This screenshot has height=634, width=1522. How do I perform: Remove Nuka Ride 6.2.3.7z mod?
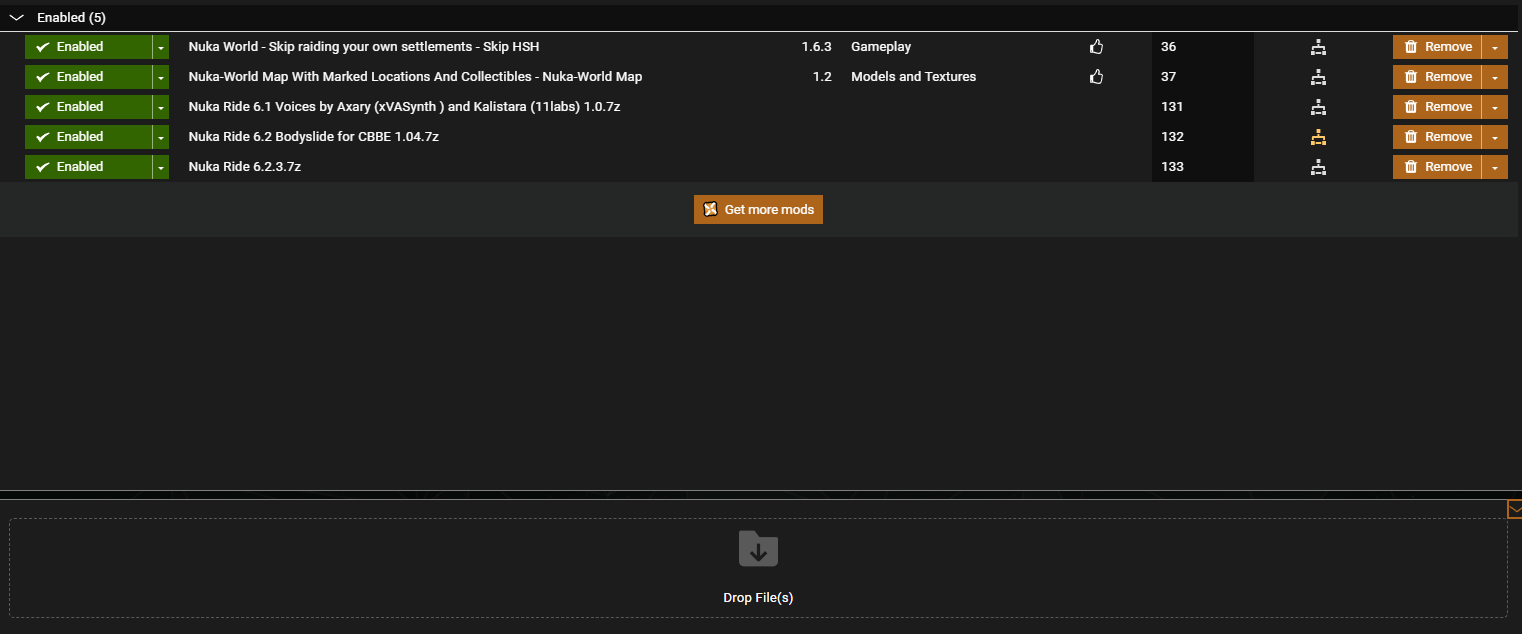point(1437,167)
